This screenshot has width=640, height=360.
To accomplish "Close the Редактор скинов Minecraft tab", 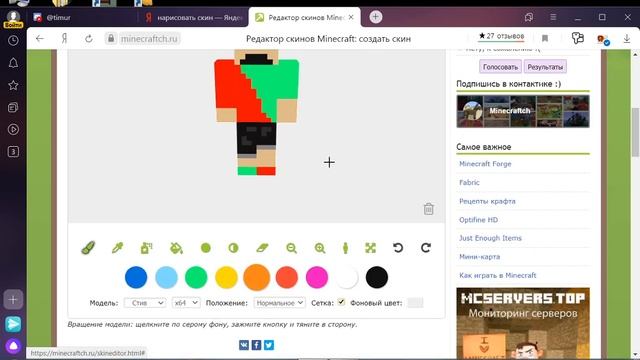I will (351, 17).
